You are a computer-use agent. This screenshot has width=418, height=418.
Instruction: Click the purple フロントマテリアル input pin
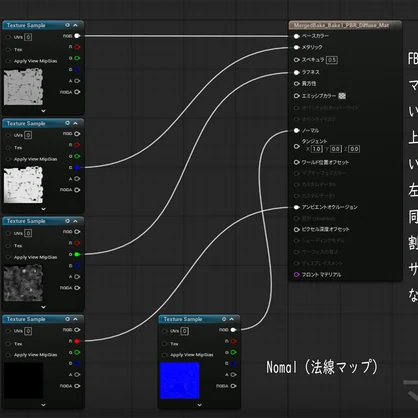(296, 275)
